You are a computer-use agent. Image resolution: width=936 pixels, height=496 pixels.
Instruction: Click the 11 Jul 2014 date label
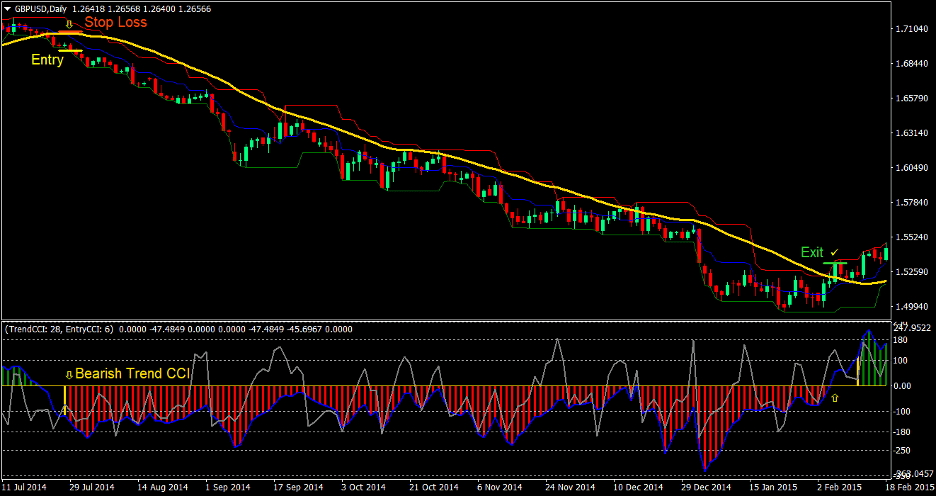point(23,487)
